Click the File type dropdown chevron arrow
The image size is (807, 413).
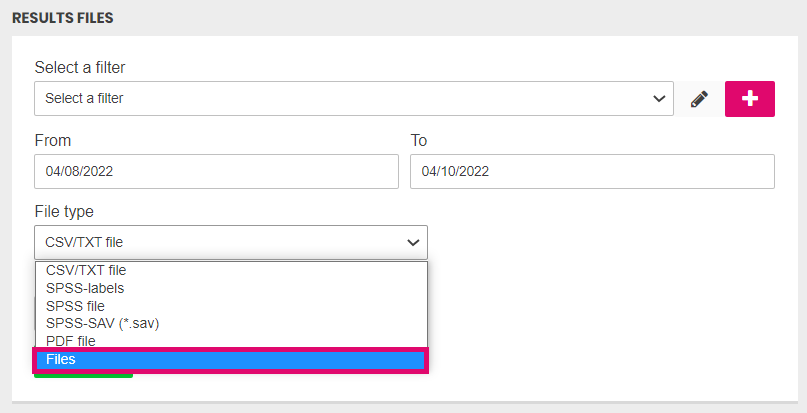[413, 243]
